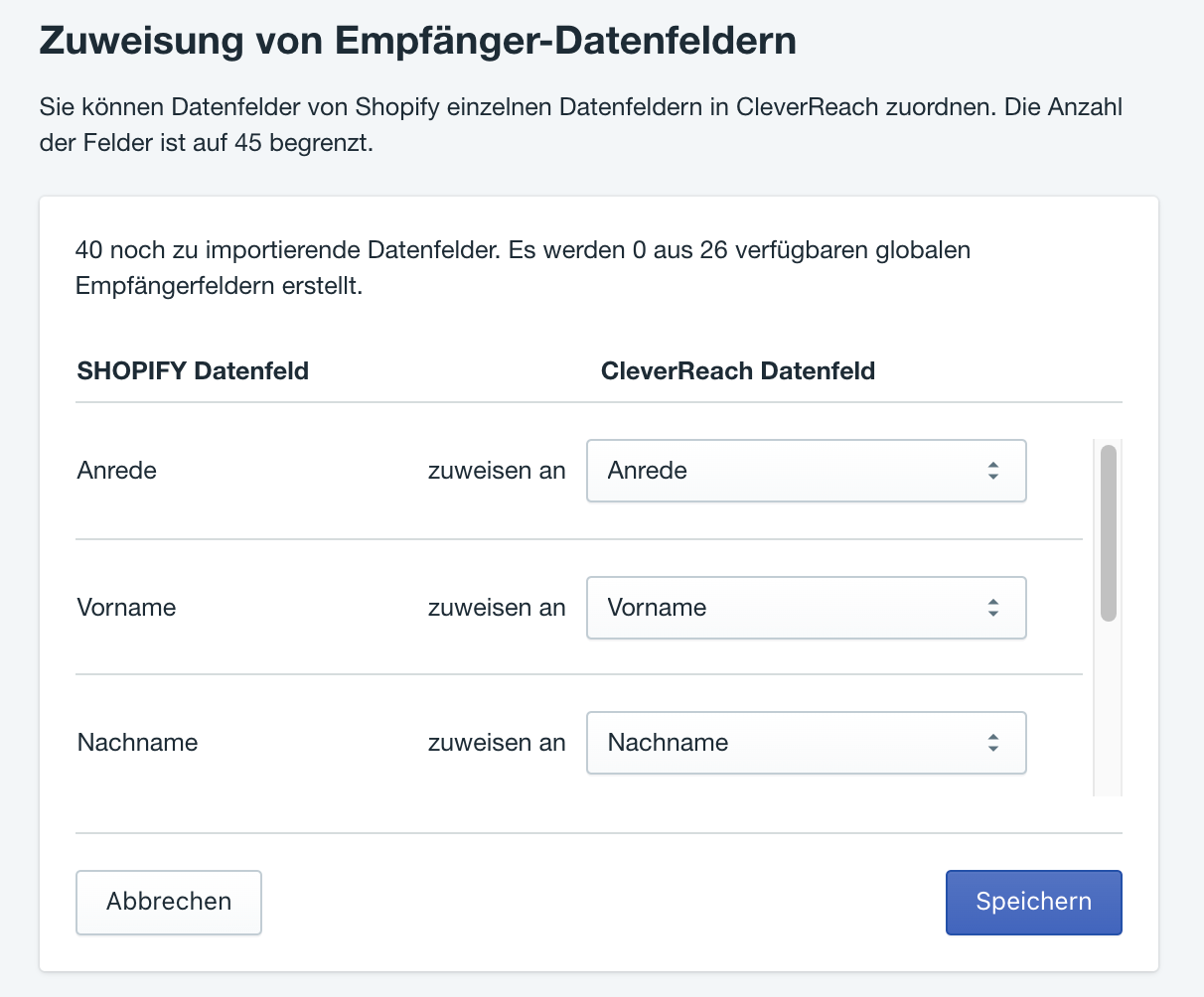Click the field list scrollbar thumb
This screenshot has width=1204, height=997.
(x=1109, y=533)
